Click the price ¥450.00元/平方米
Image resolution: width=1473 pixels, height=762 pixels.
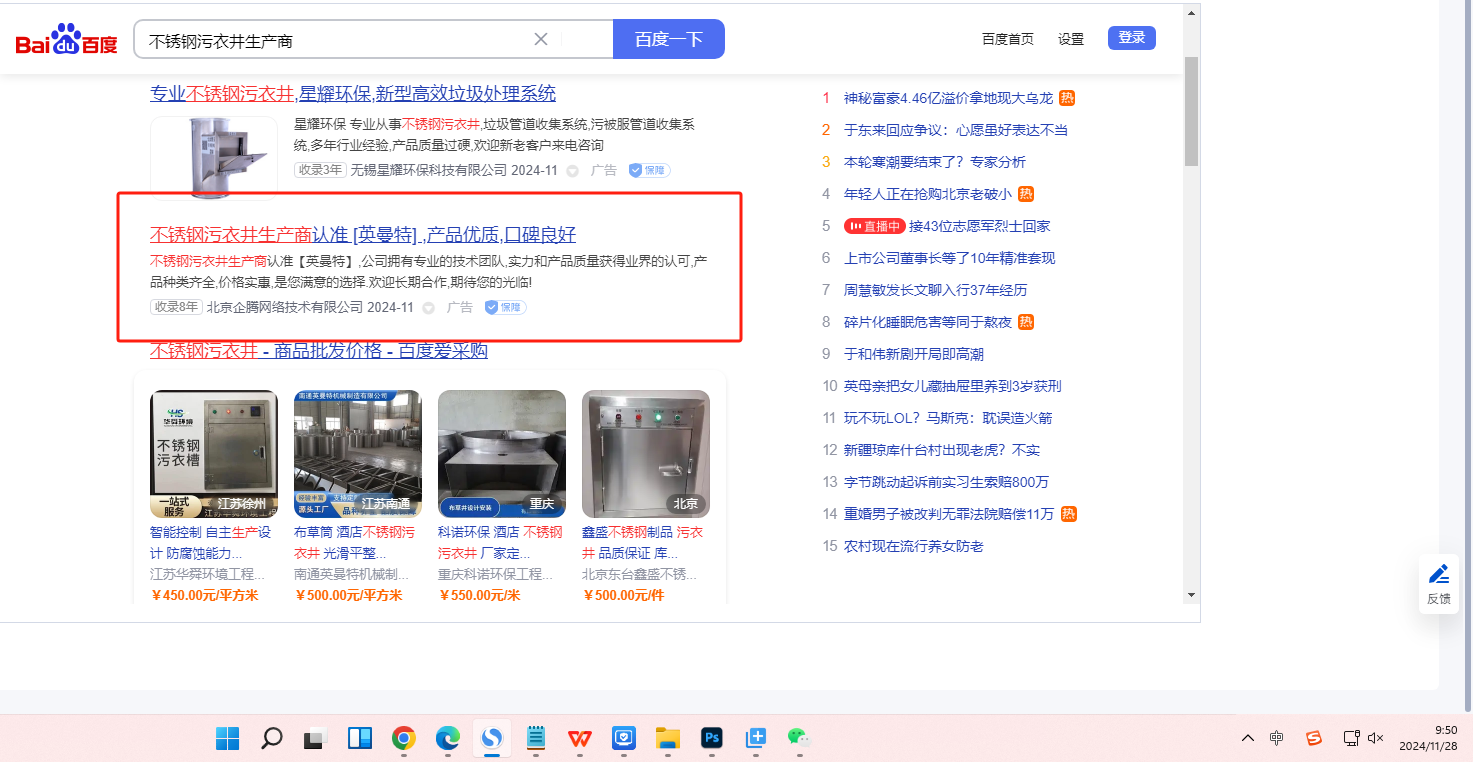204,595
